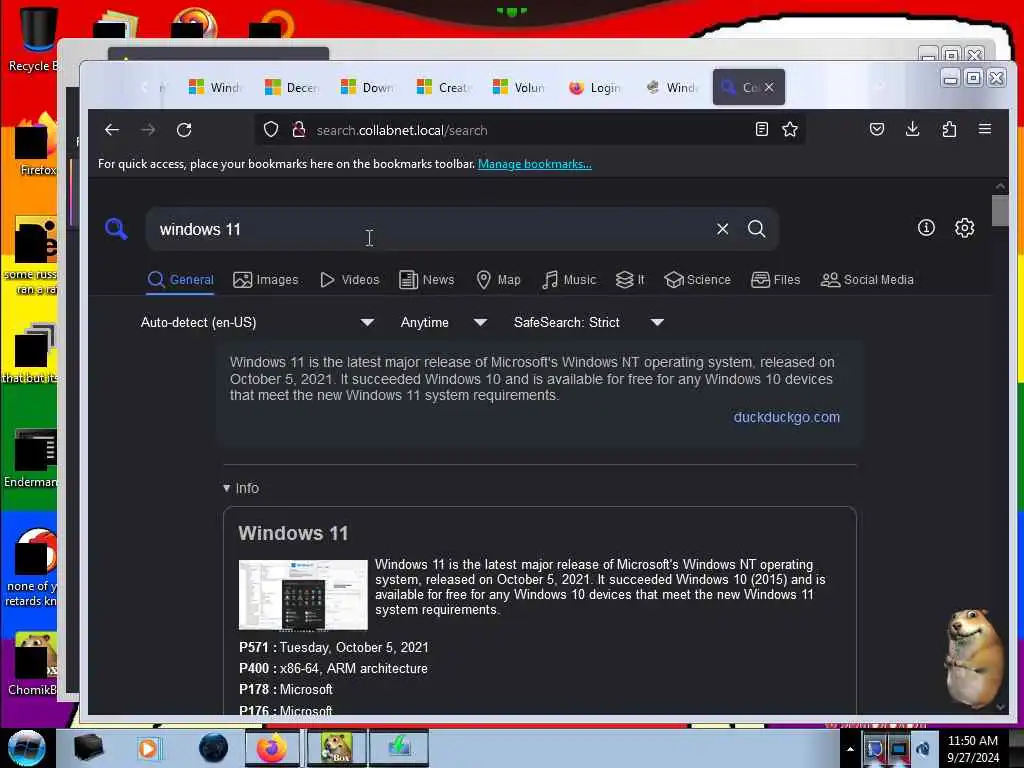Open site security lock icon info

click(x=299, y=130)
